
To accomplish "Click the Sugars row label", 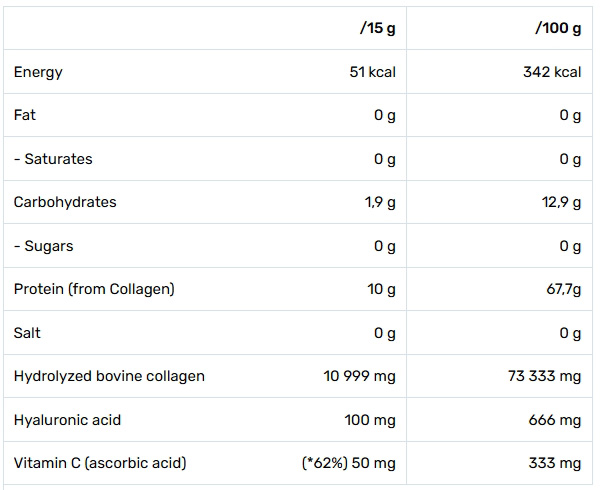I will pos(44,246).
